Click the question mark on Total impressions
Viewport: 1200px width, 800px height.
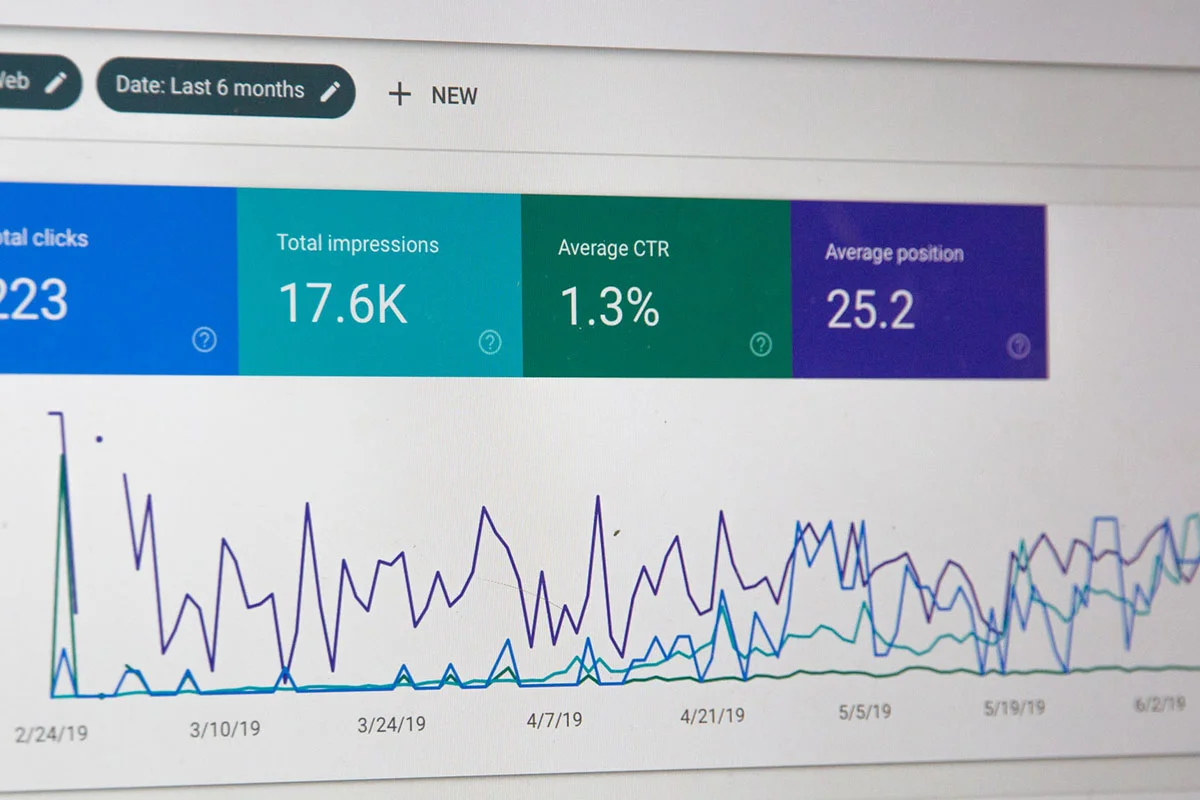pos(490,343)
